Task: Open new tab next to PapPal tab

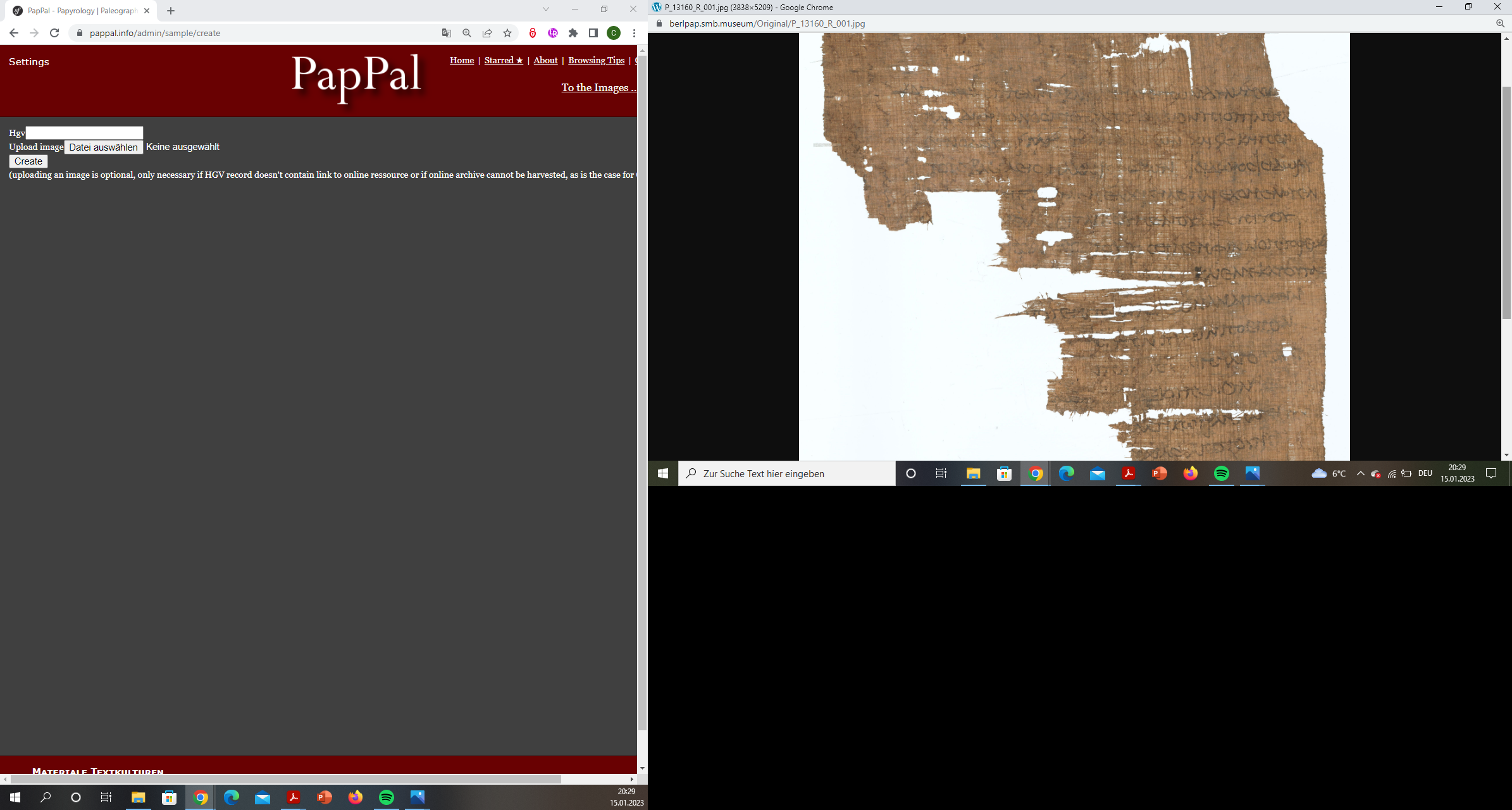Action: pyautogui.click(x=171, y=11)
